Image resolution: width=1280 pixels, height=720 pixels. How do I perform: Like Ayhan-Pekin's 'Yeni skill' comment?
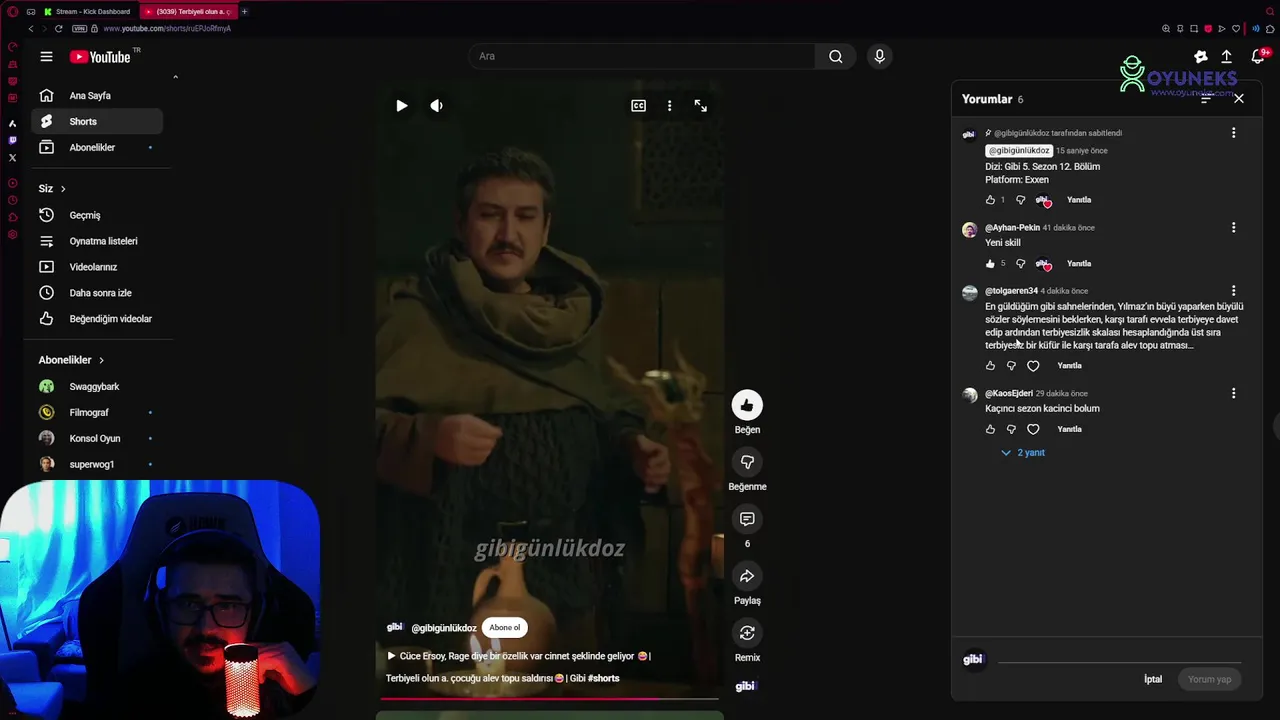990,264
